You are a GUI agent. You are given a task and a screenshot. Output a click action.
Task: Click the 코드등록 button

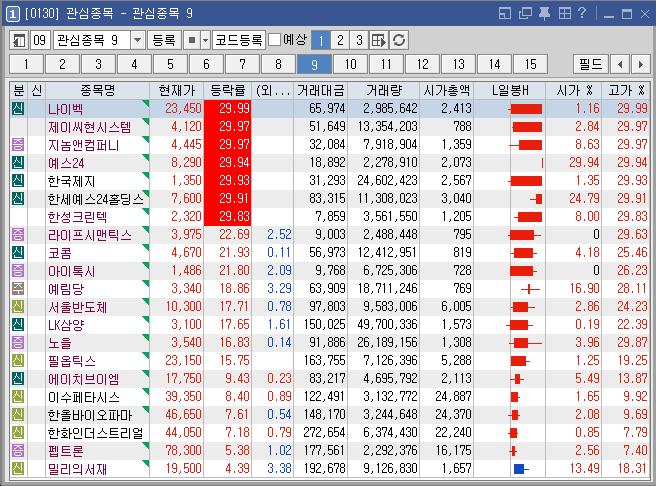238,40
